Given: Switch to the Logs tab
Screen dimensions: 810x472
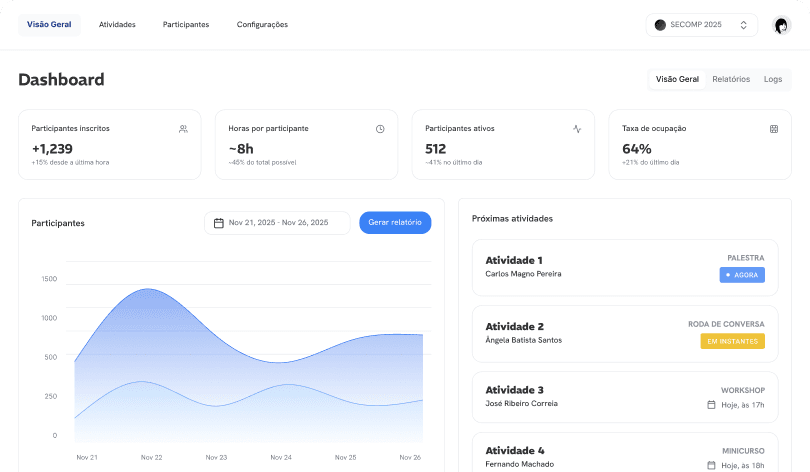Looking at the screenshot, I should coord(773,80).
